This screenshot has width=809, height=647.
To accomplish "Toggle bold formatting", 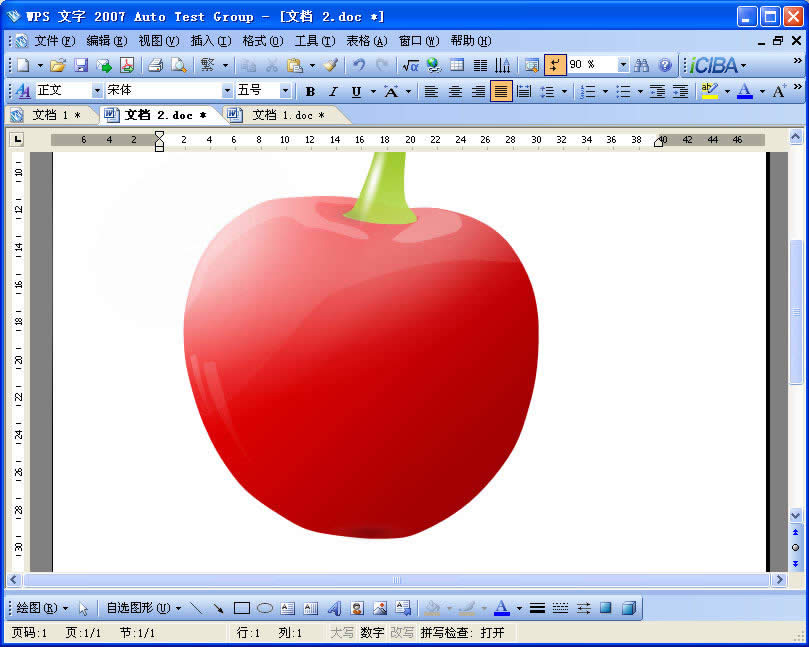I will pyautogui.click(x=310, y=91).
